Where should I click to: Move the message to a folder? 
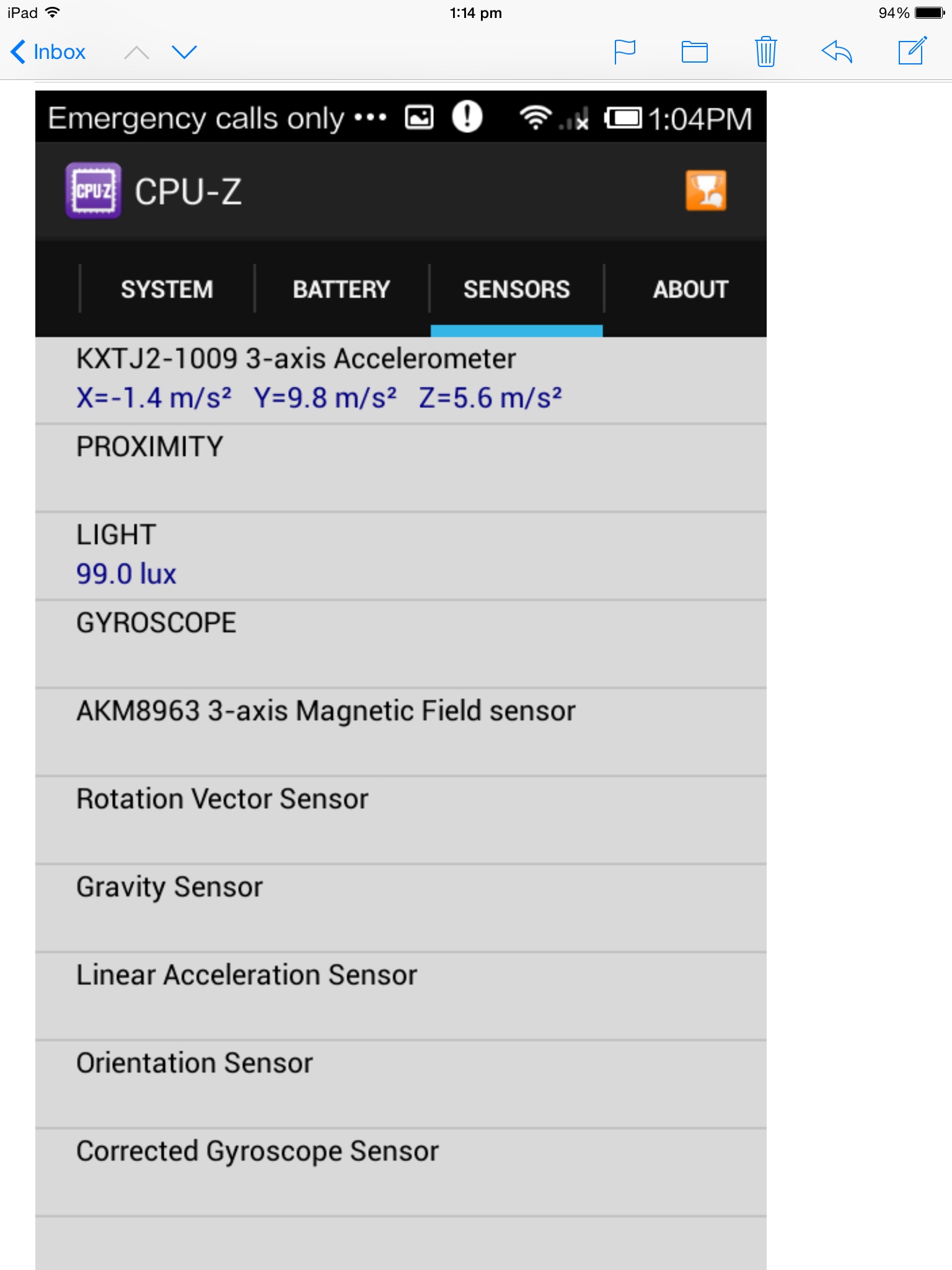click(x=695, y=52)
